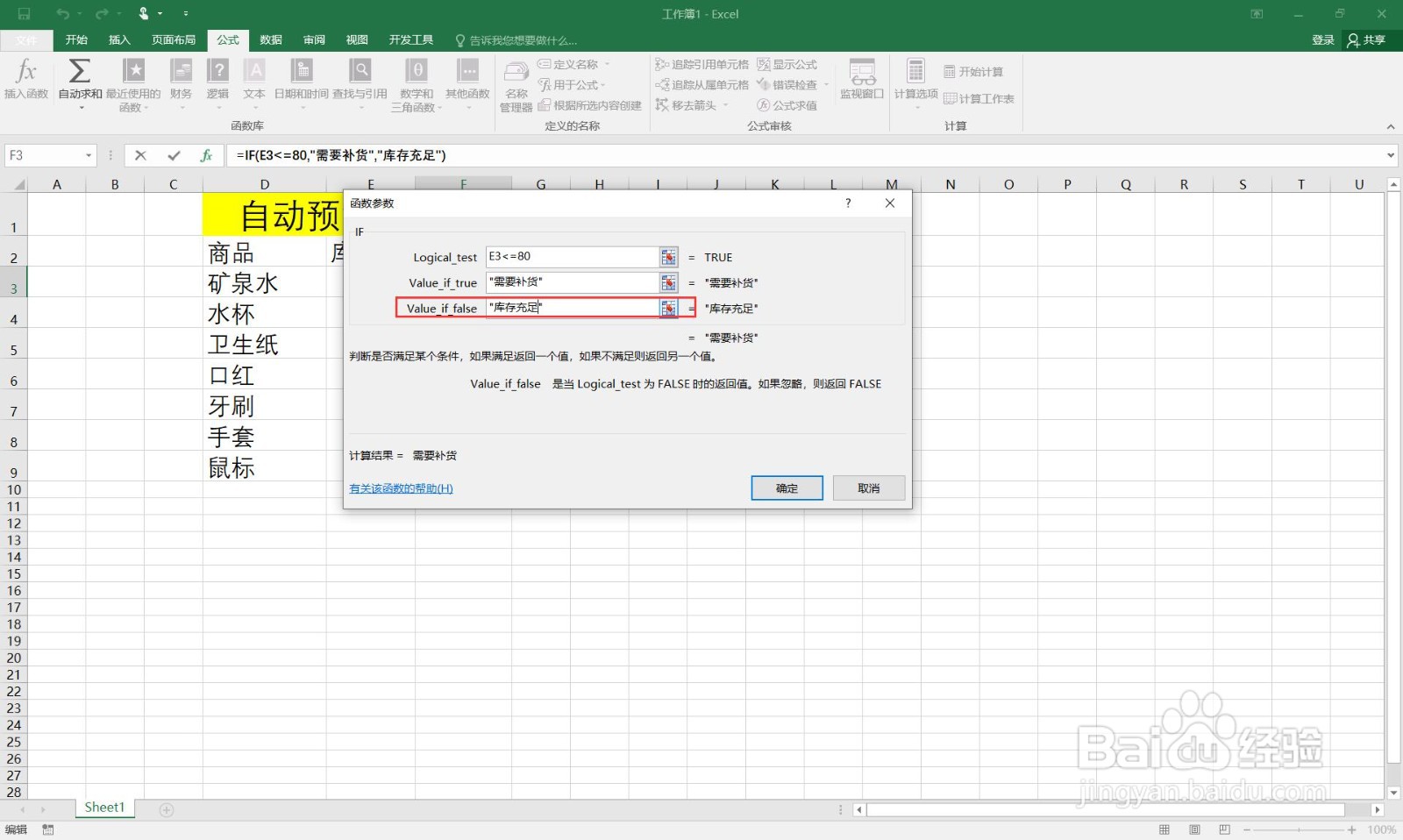Open the Insert Function (插入函数) tool
1403x840 pixels.
click(26, 79)
